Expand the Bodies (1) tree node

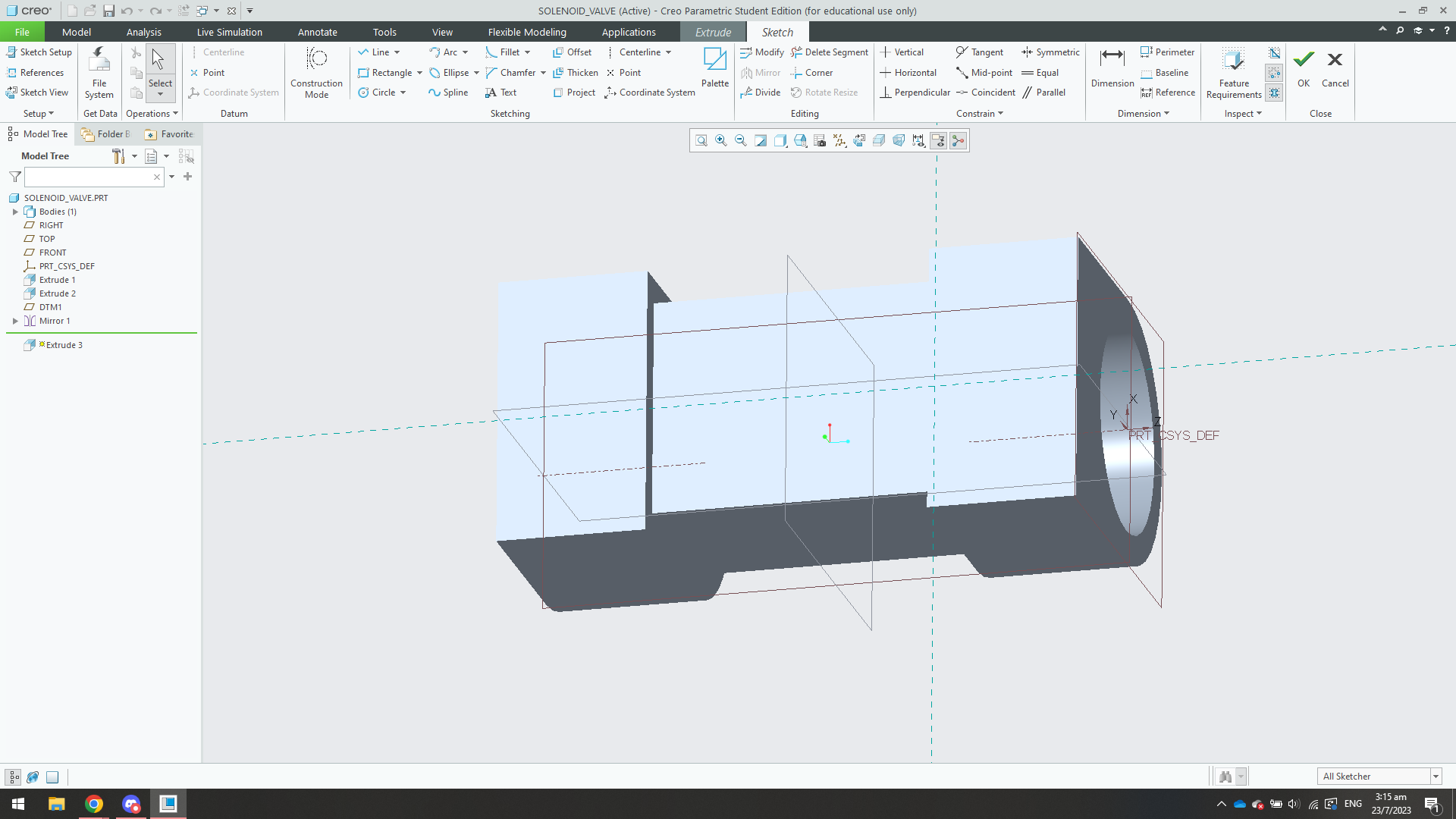click(15, 212)
